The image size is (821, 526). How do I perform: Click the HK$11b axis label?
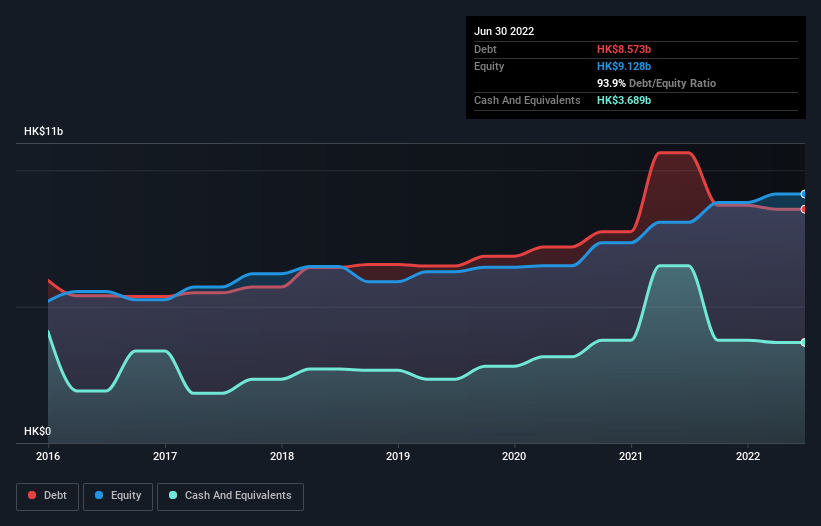tap(43, 131)
